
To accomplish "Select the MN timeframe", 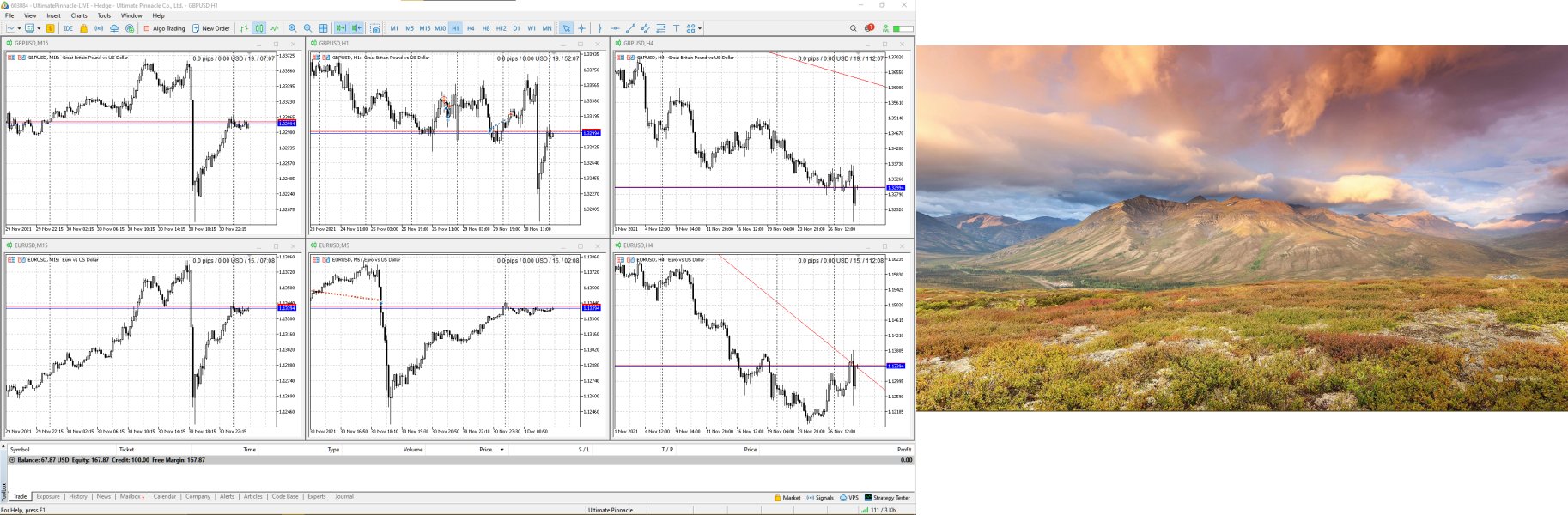I will pyautogui.click(x=547, y=28).
